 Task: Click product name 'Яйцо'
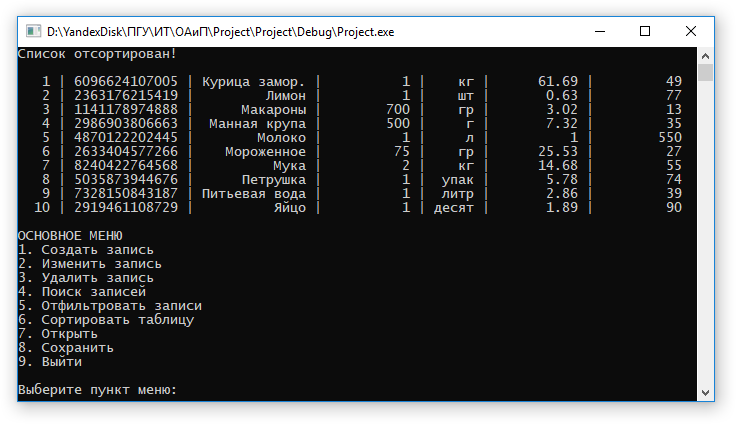(290, 208)
